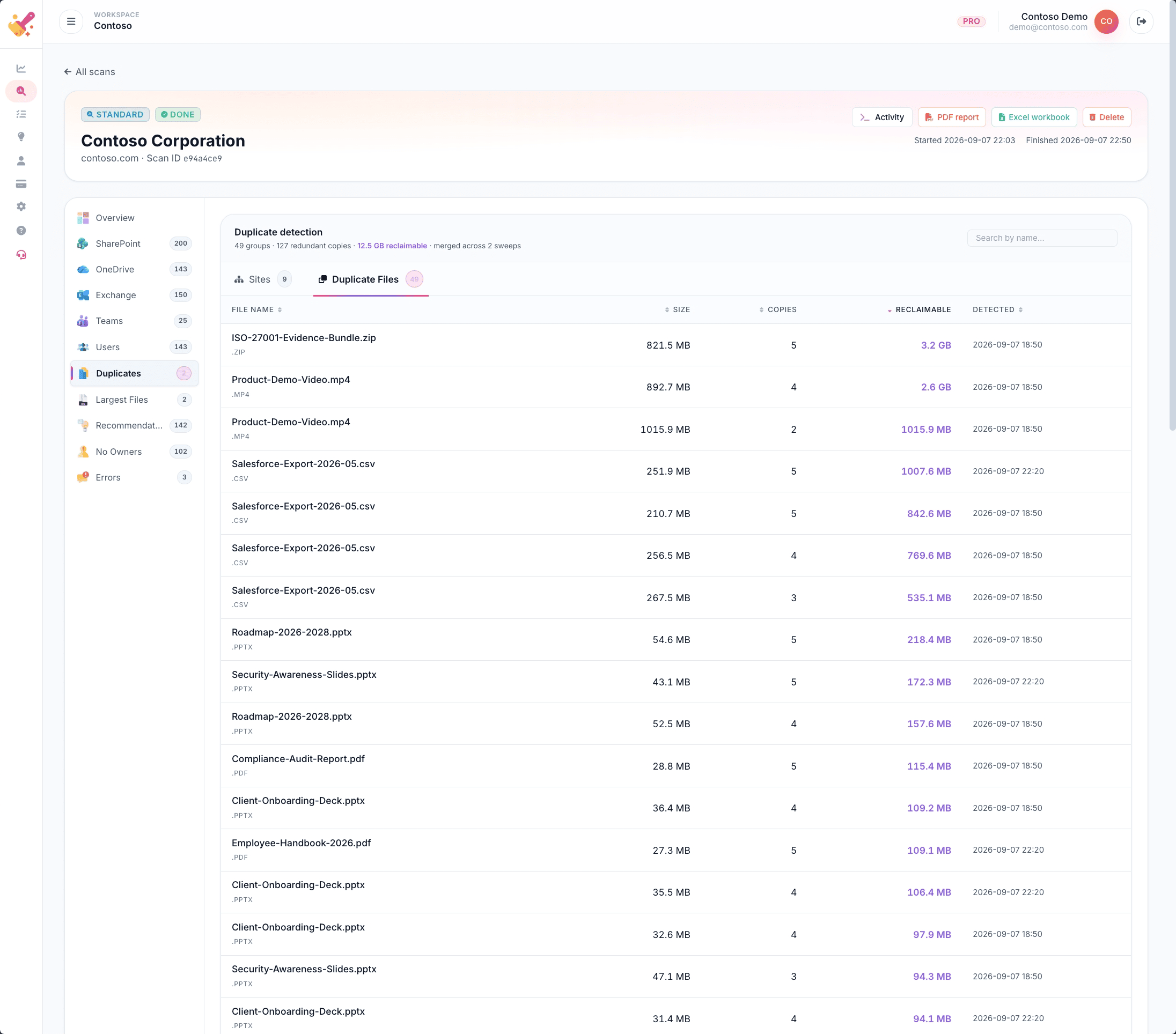Click the 47.1 MB size cell
This screenshot has width=1176, height=1034.
pyautogui.click(x=671, y=977)
